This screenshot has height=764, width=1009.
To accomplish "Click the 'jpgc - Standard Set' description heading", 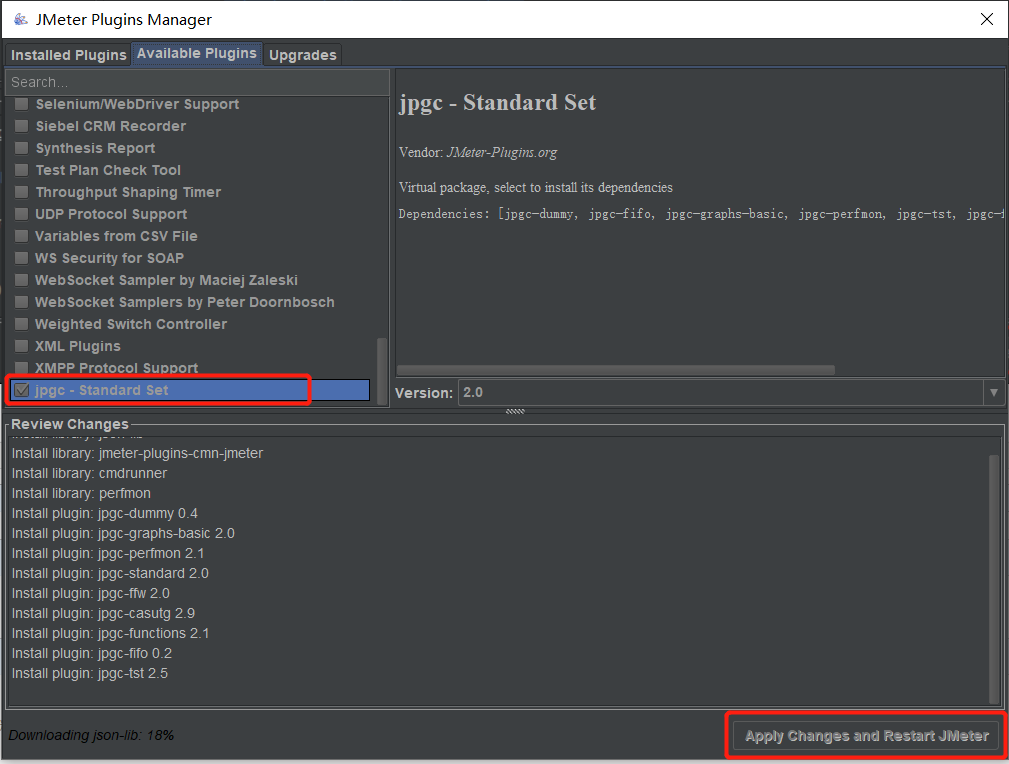I will (x=497, y=103).
